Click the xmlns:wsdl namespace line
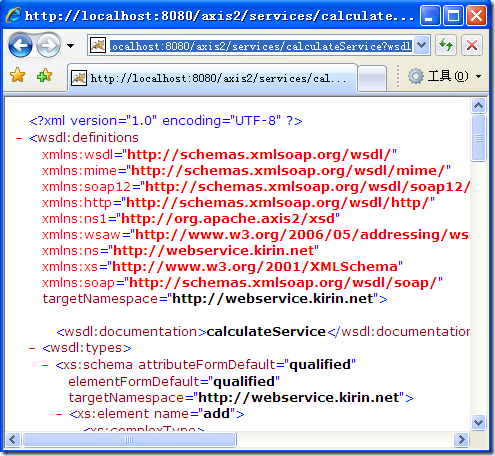Image resolution: width=495 pixels, height=456 pixels. click(x=219, y=155)
